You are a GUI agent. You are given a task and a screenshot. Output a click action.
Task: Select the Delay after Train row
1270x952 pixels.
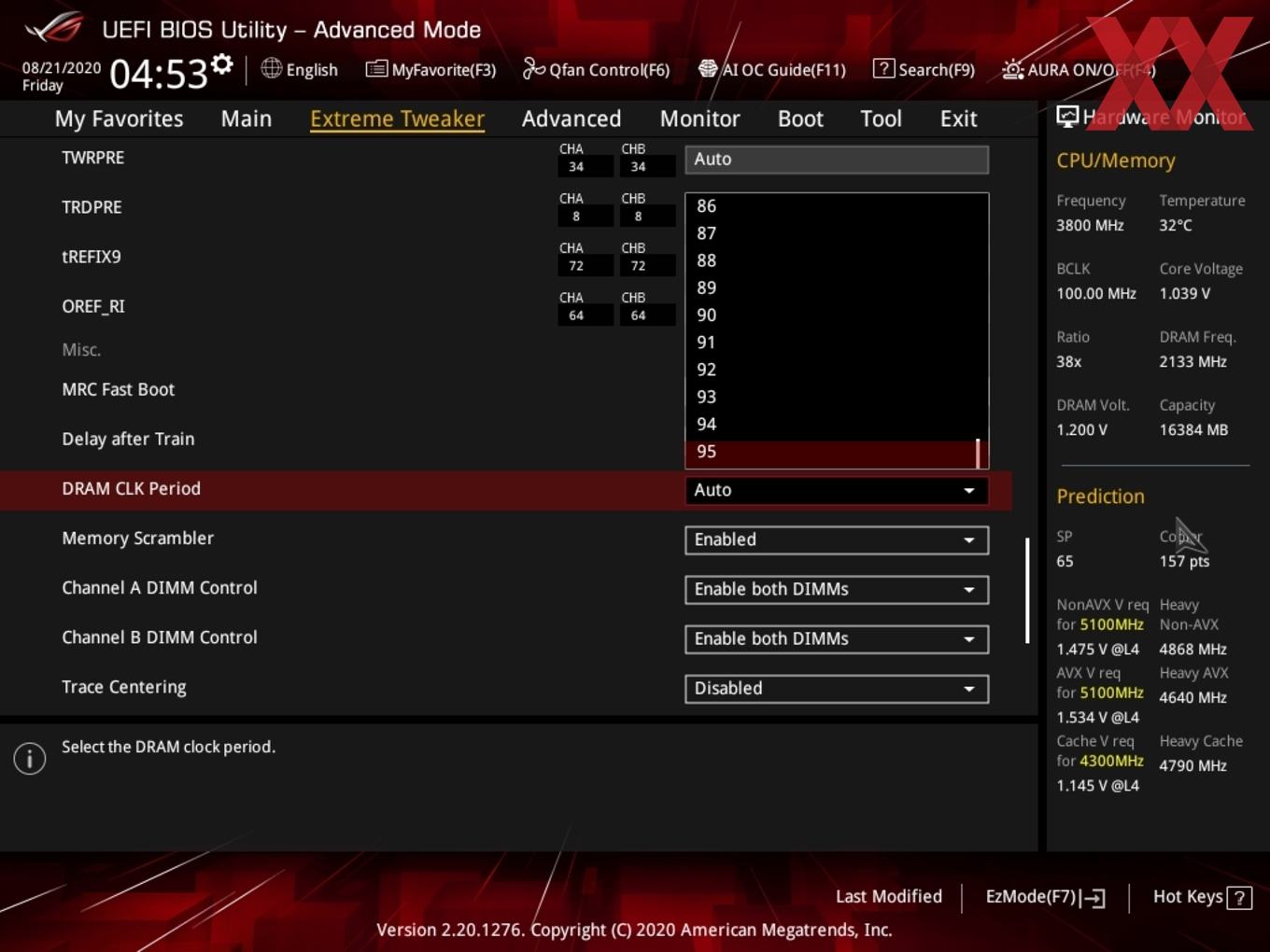pos(505,440)
